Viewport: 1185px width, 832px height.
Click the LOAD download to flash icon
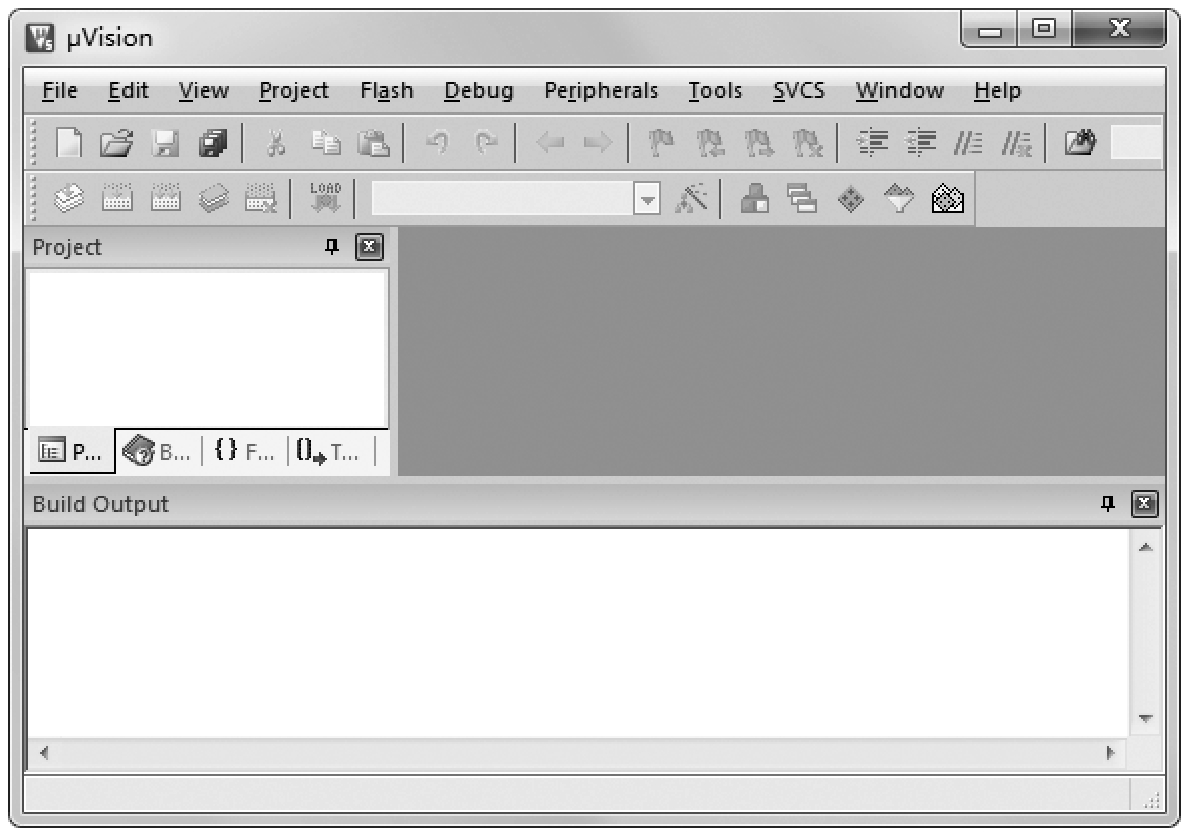pos(326,197)
